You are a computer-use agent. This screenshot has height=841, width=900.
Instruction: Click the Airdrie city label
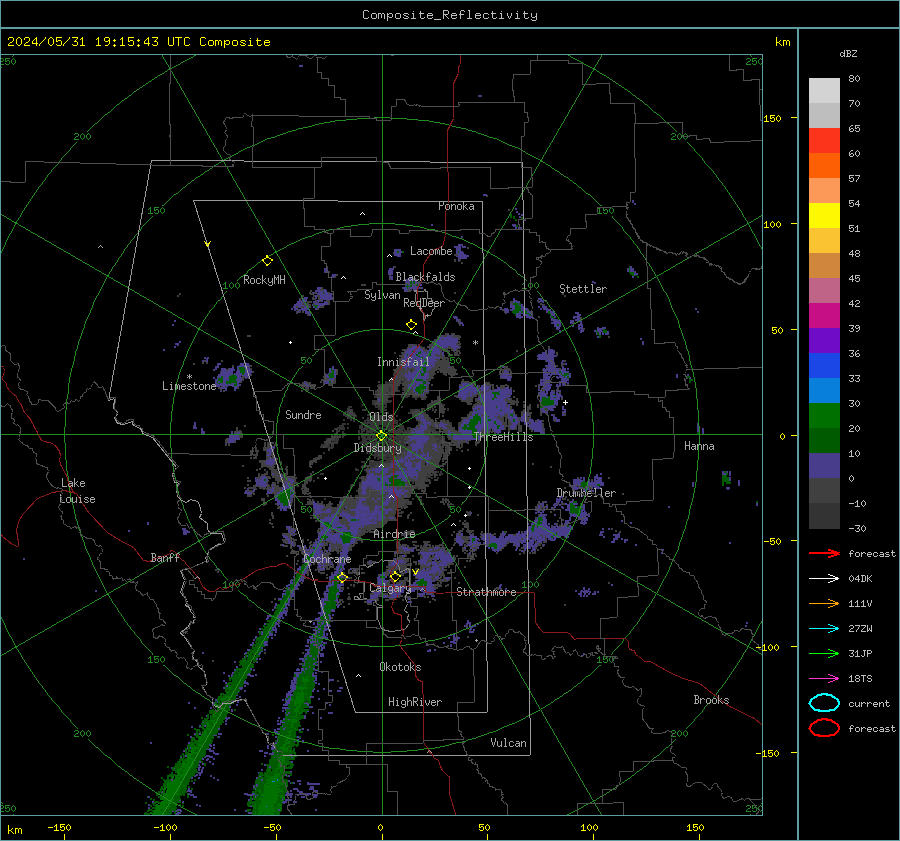[x=394, y=534]
